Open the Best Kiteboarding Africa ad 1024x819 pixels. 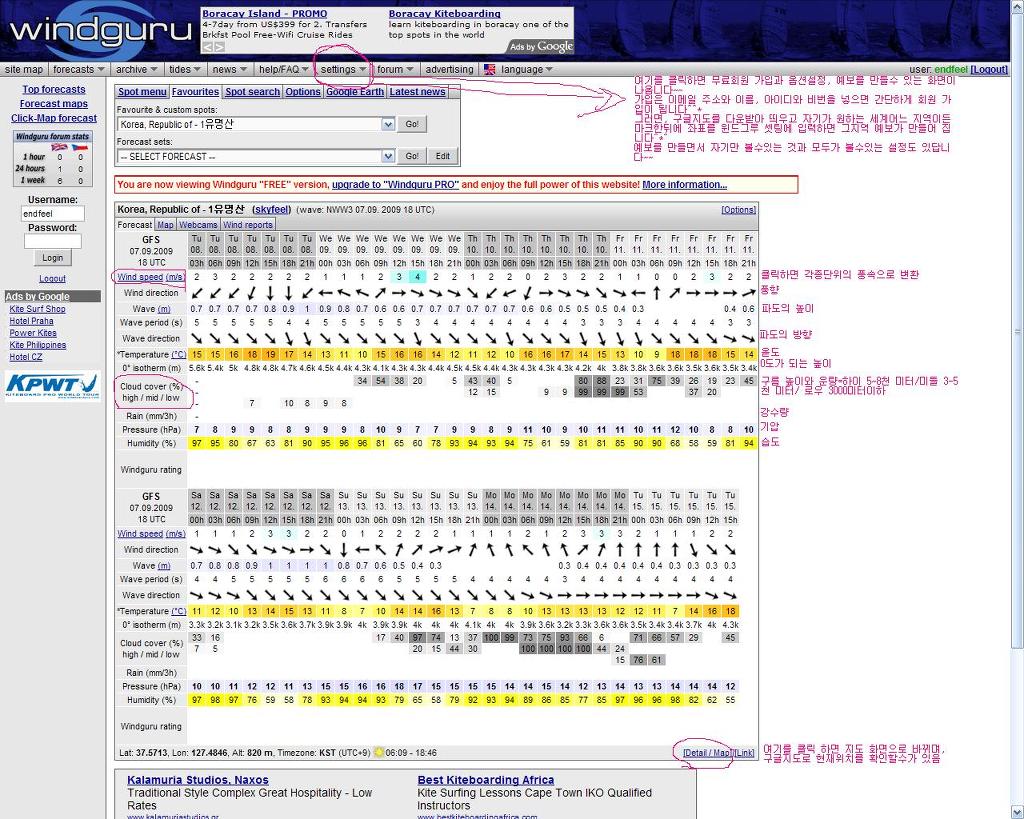coord(485,780)
